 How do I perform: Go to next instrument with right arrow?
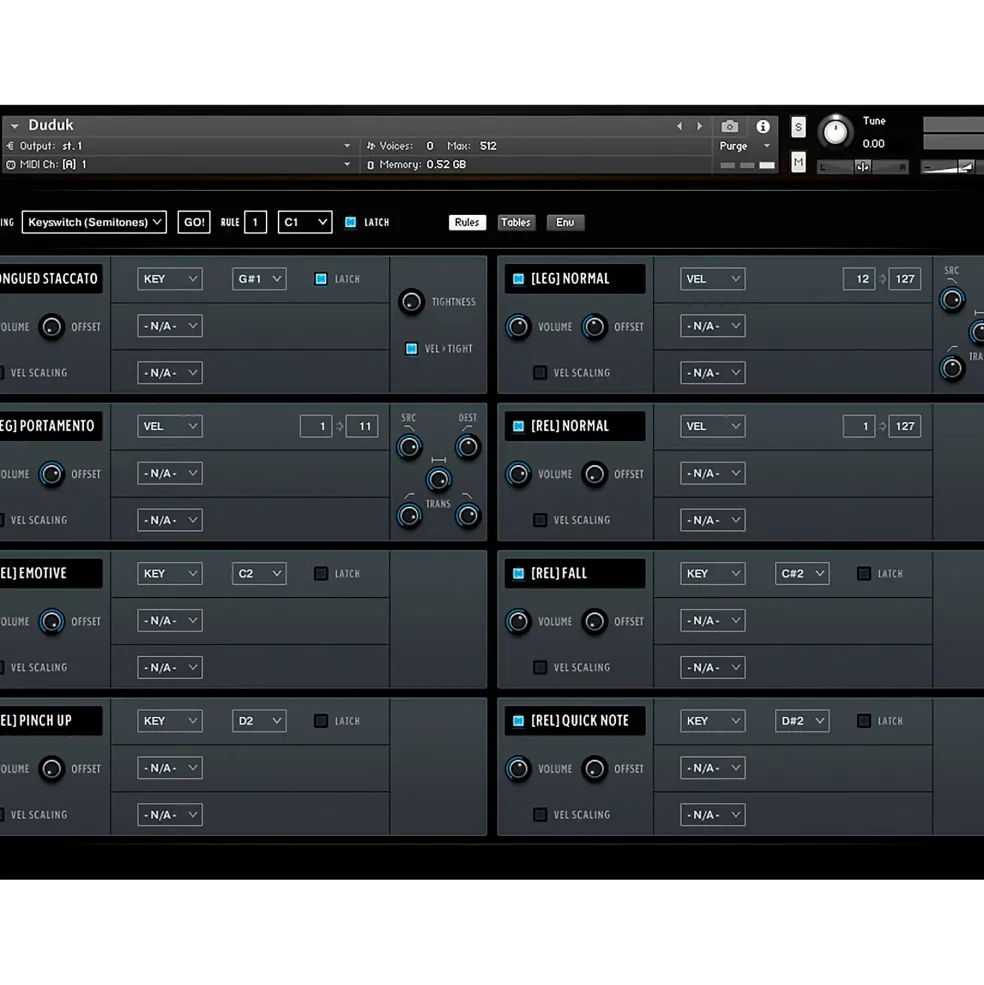point(699,126)
